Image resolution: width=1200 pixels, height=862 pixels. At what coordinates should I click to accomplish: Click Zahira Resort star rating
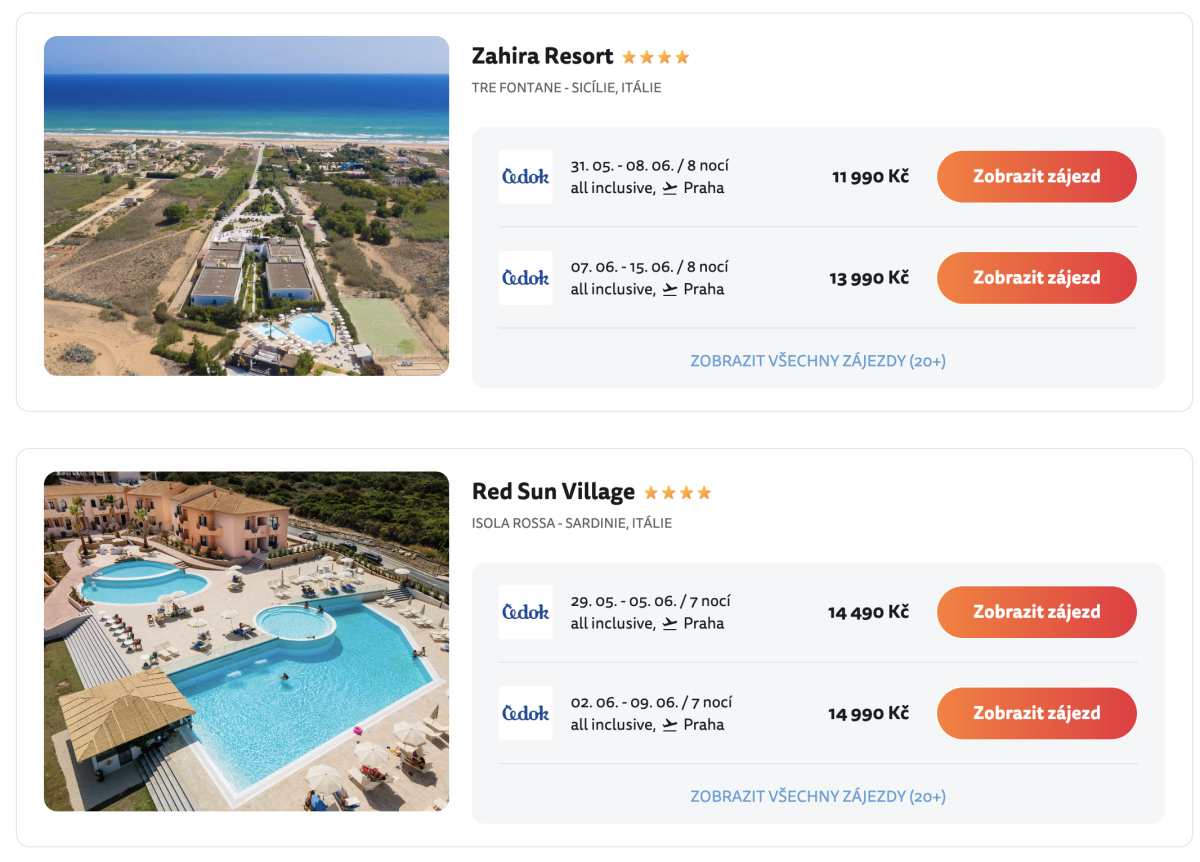coord(656,57)
